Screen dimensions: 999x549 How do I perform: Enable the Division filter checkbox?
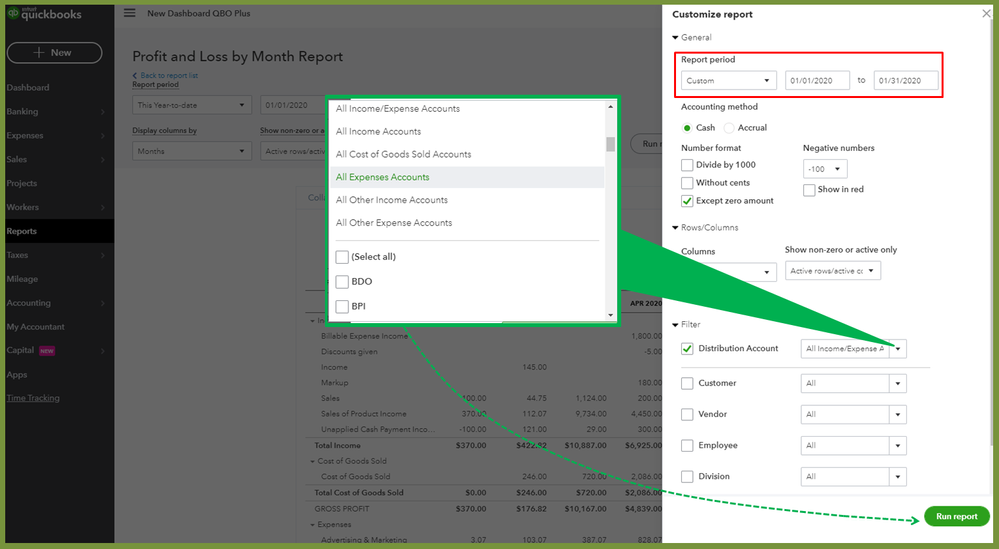(687, 476)
